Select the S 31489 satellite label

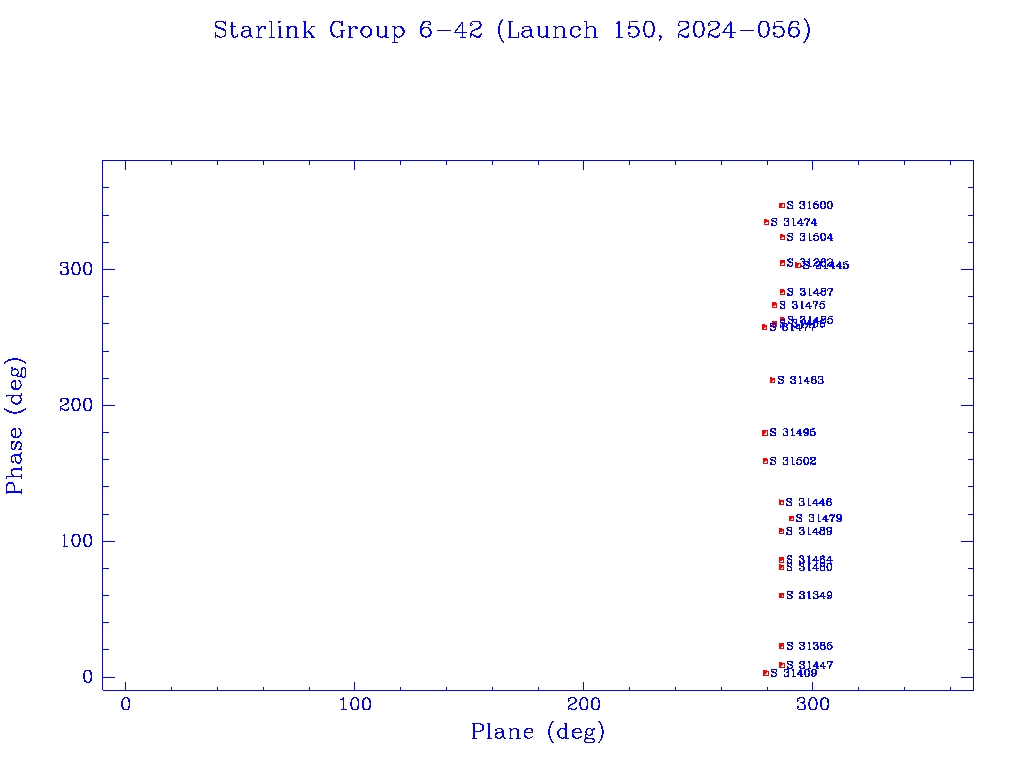coord(809,531)
